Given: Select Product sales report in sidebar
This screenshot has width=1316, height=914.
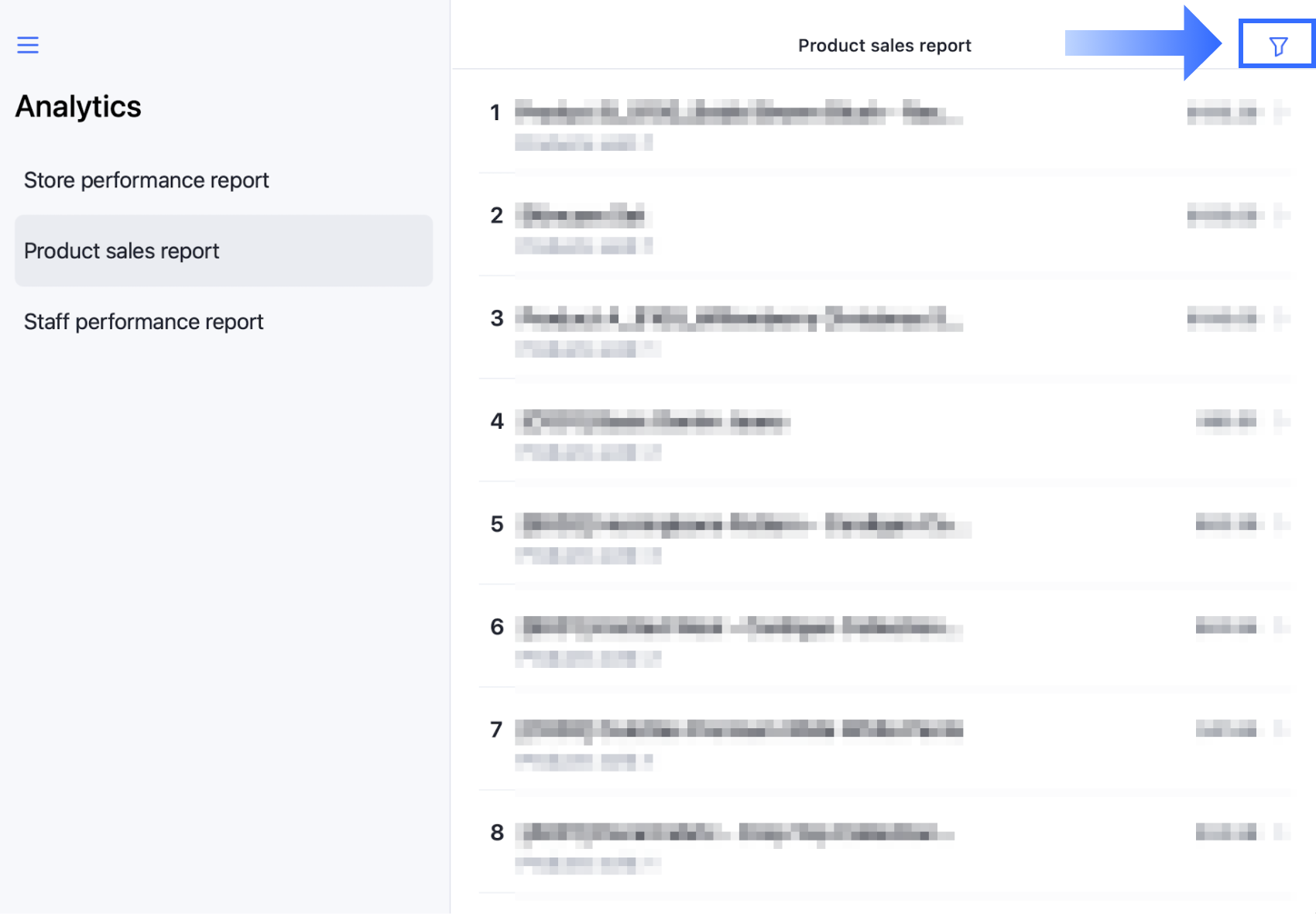Looking at the screenshot, I should pos(122,251).
